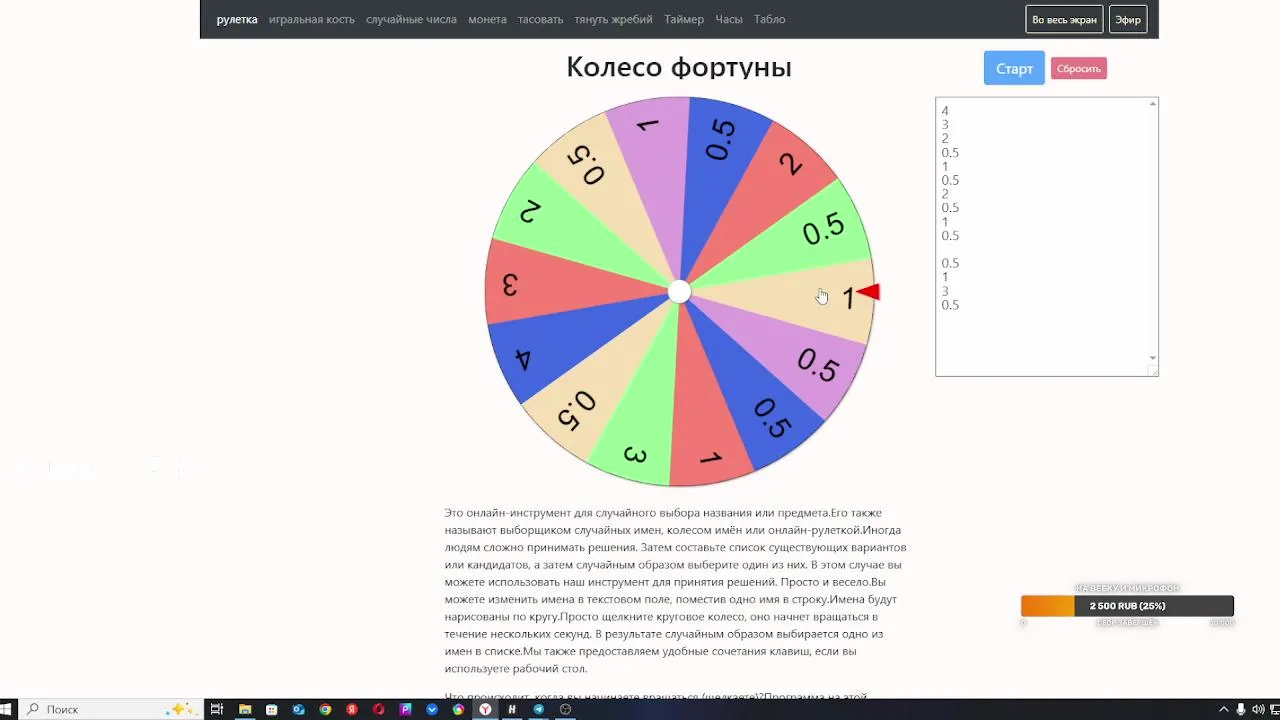Screen dimensions: 1280x720
Task: Open the Таймер page
Action: [684, 19]
